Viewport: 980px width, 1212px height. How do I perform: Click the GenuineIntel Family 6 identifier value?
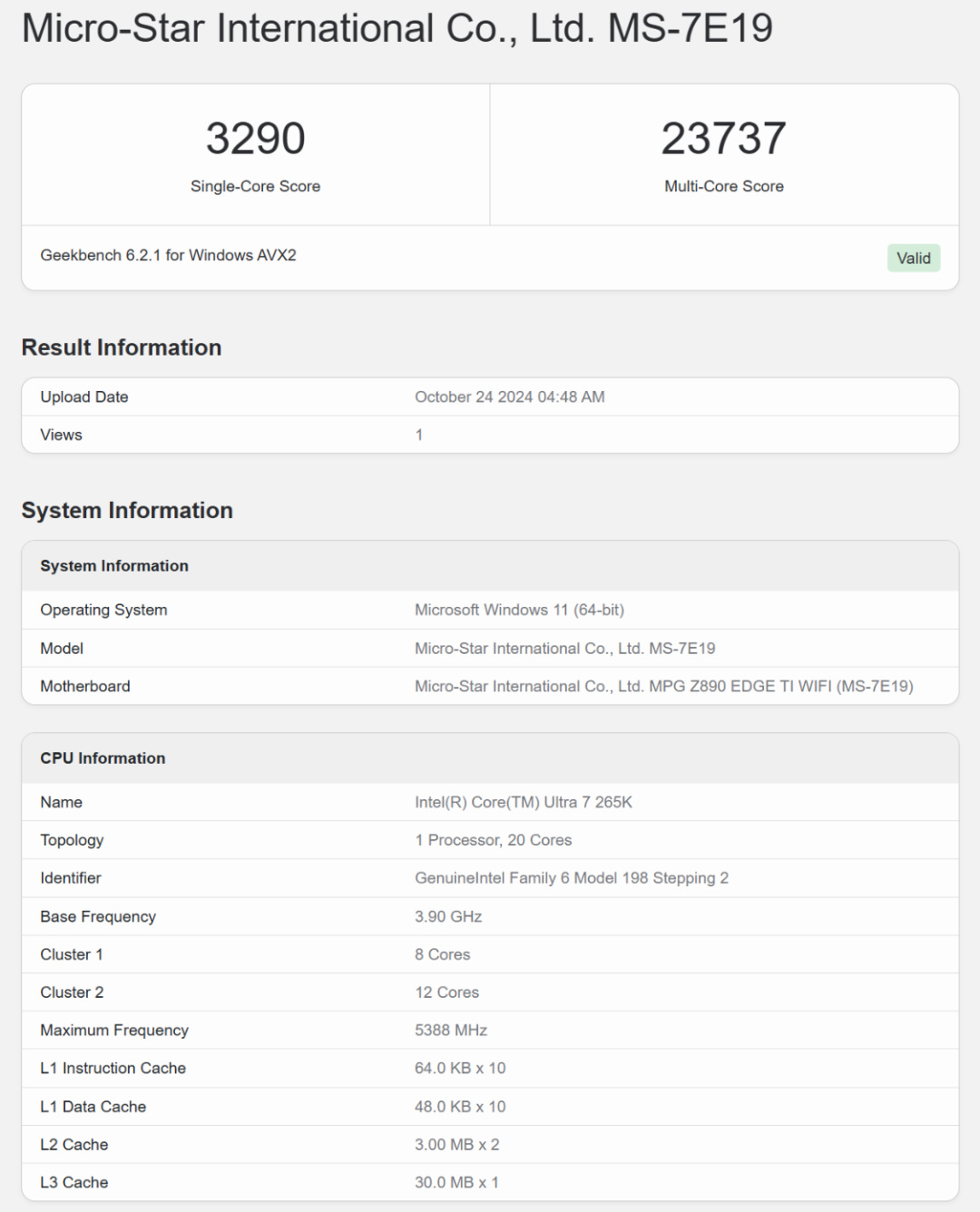pos(571,878)
